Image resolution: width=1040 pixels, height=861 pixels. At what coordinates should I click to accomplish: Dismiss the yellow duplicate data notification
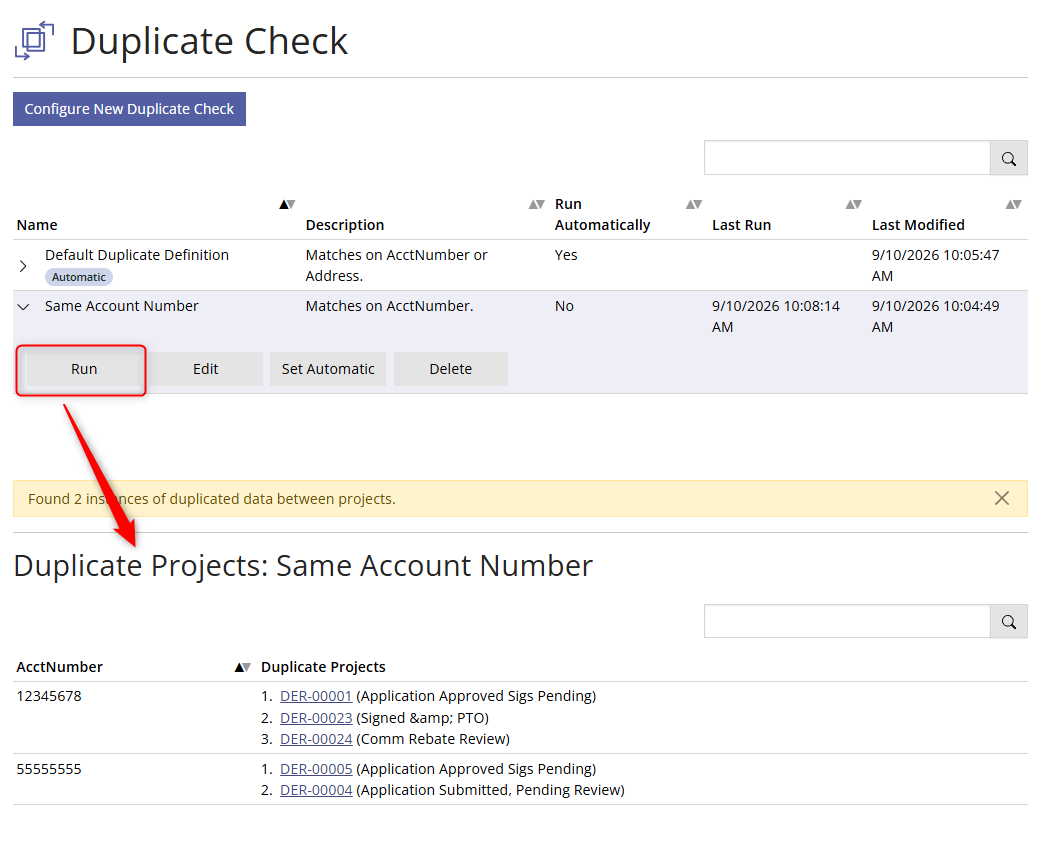coord(1002,498)
